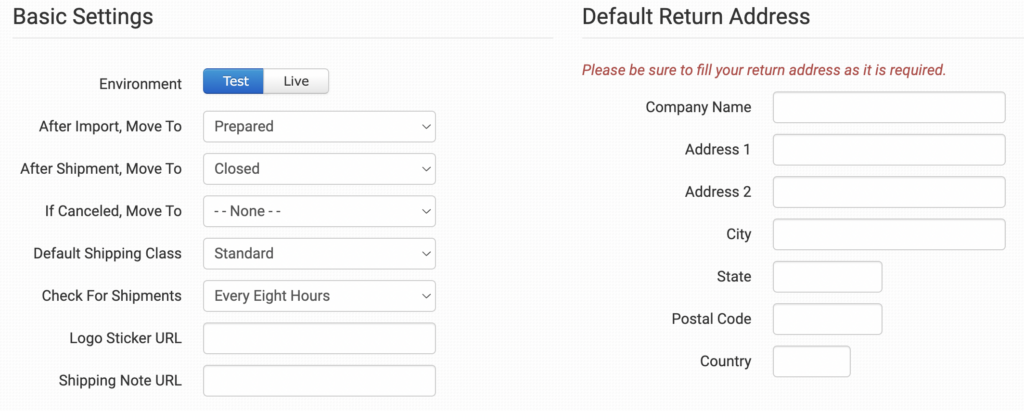
Task: Click the chevron arrow on Closed dropdown
Action: (x=426, y=169)
